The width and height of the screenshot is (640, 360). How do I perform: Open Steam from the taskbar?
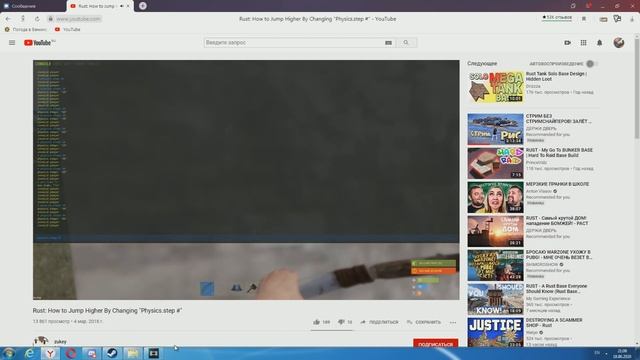coord(112,353)
